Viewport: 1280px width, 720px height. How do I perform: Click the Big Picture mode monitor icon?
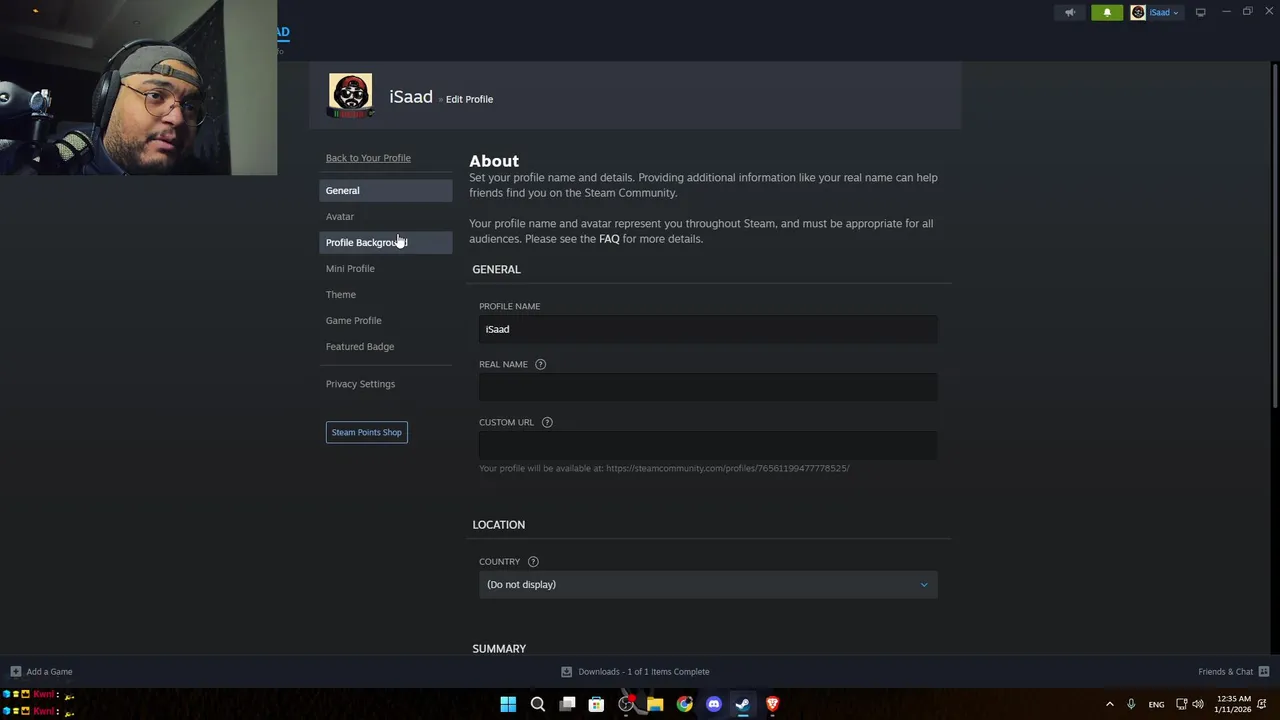[x=1201, y=12]
